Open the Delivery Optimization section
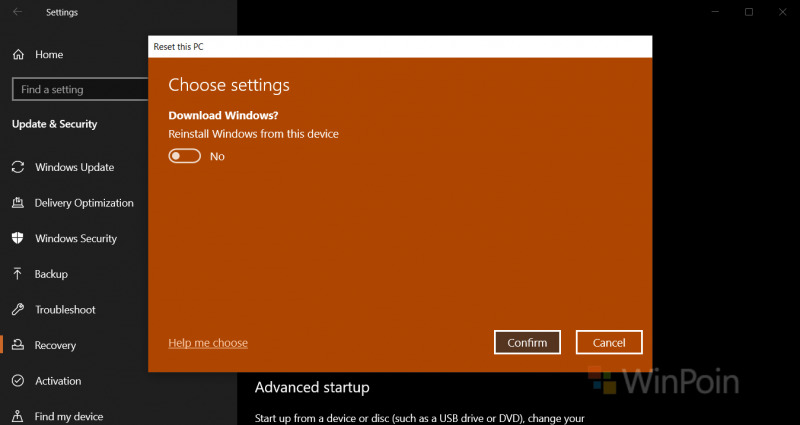The width and height of the screenshot is (800, 425). click(x=84, y=203)
